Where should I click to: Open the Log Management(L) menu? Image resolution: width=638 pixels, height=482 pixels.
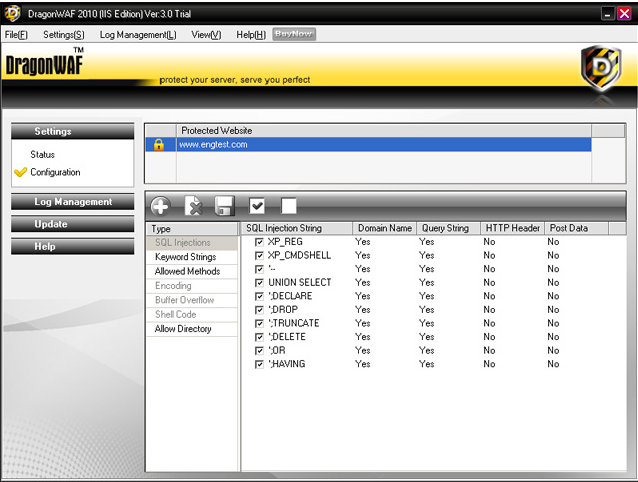pos(138,35)
